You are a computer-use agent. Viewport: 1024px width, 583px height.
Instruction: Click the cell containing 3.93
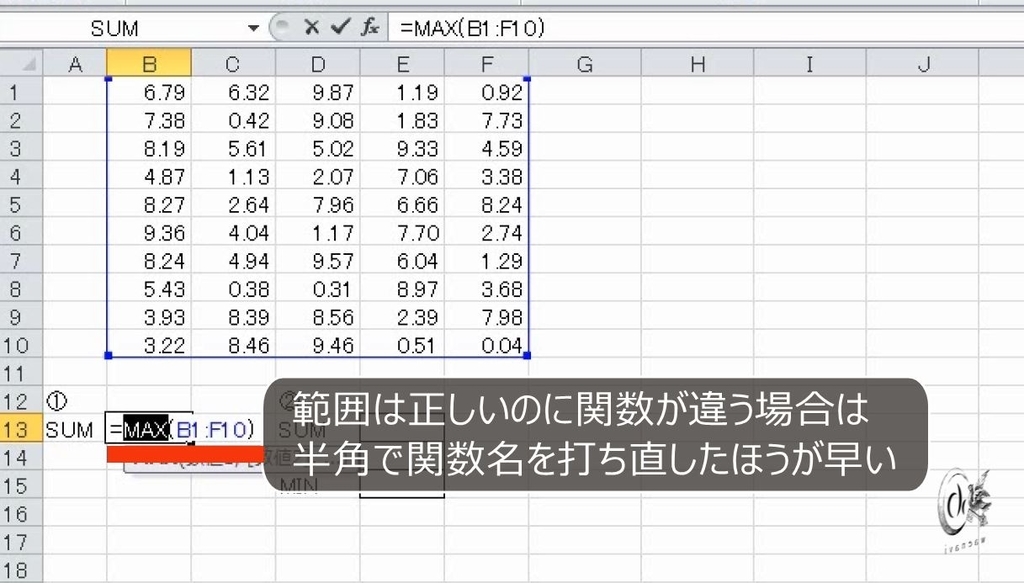tap(150, 317)
